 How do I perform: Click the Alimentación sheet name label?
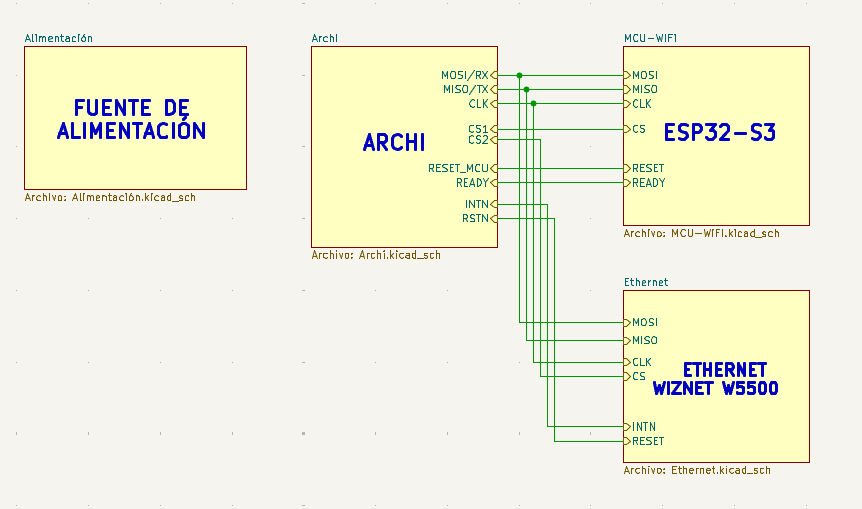[x=58, y=38]
